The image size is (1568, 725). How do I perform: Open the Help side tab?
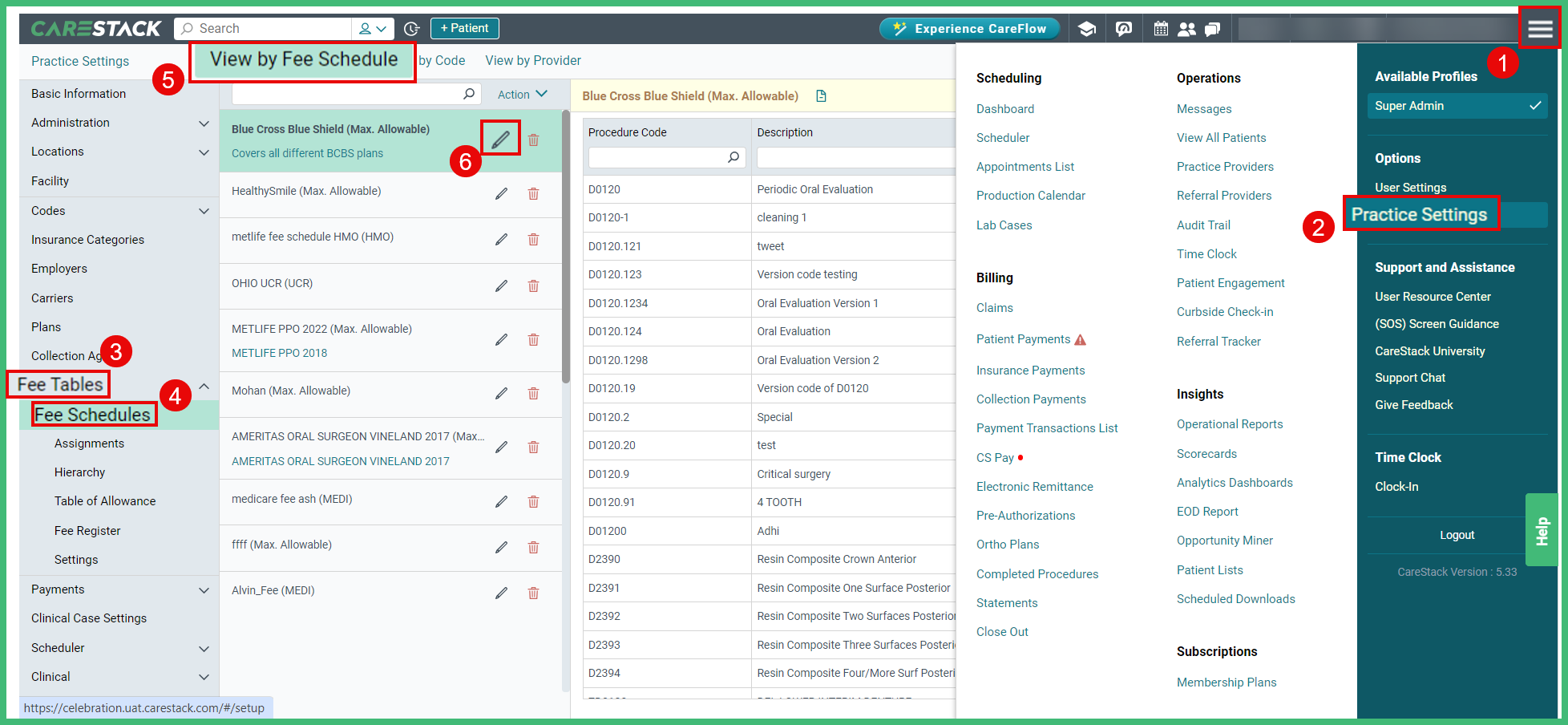click(1542, 530)
